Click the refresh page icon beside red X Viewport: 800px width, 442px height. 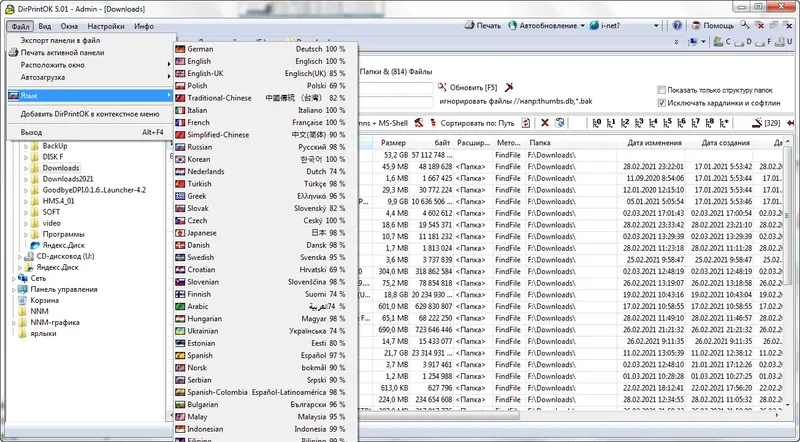pyautogui.click(x=560, y=123)
